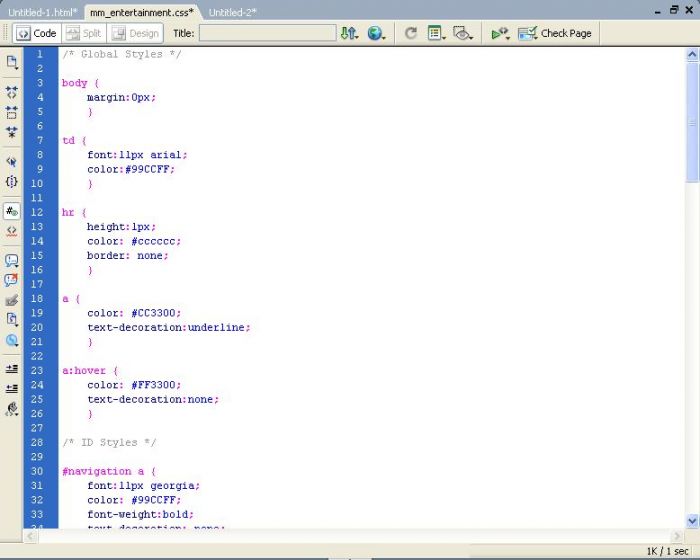700x560 pixels.
Task: Expand the Preview in Browser globe menu
Action: click(376, 33)
